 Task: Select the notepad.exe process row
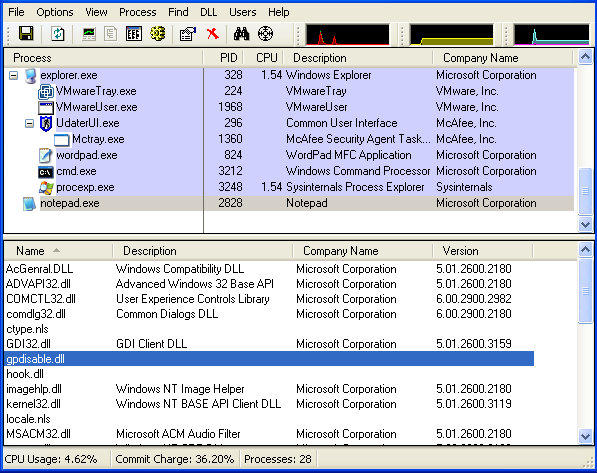click(288, 203)
